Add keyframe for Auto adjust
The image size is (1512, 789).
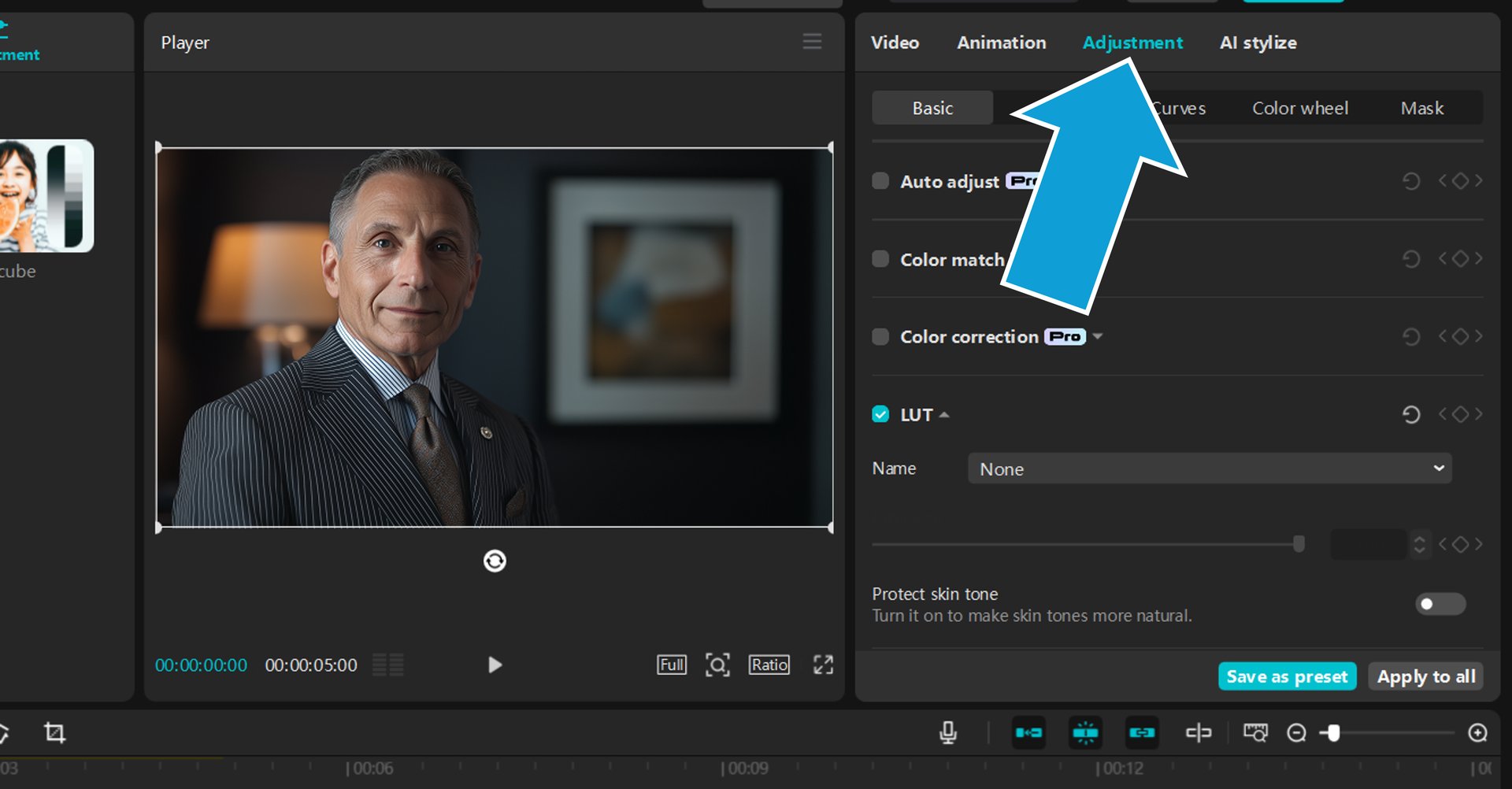pos(1460,181)
